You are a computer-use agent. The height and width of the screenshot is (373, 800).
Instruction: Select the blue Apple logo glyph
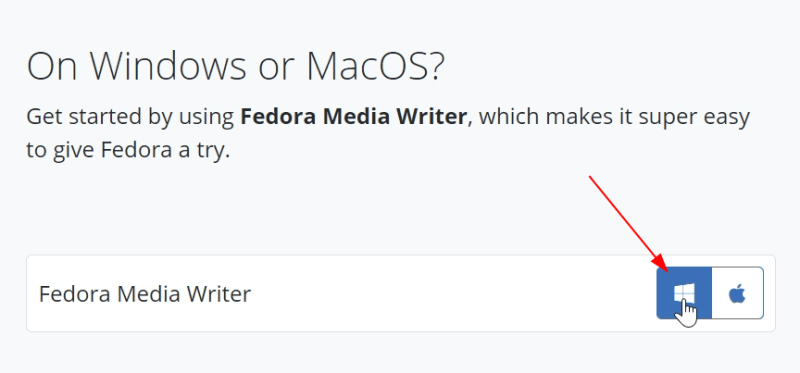pos(737,294)
